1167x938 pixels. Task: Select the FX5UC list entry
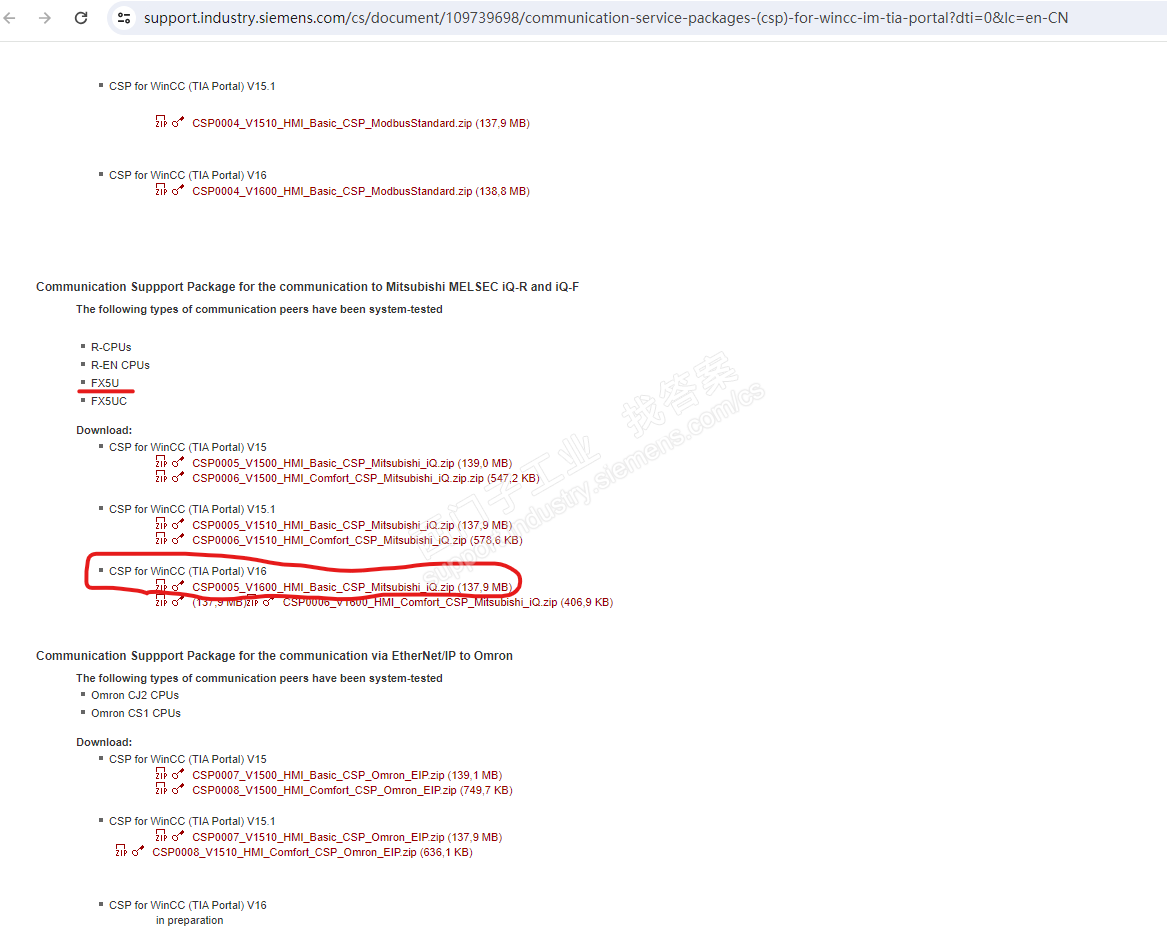tap(109, 401)
